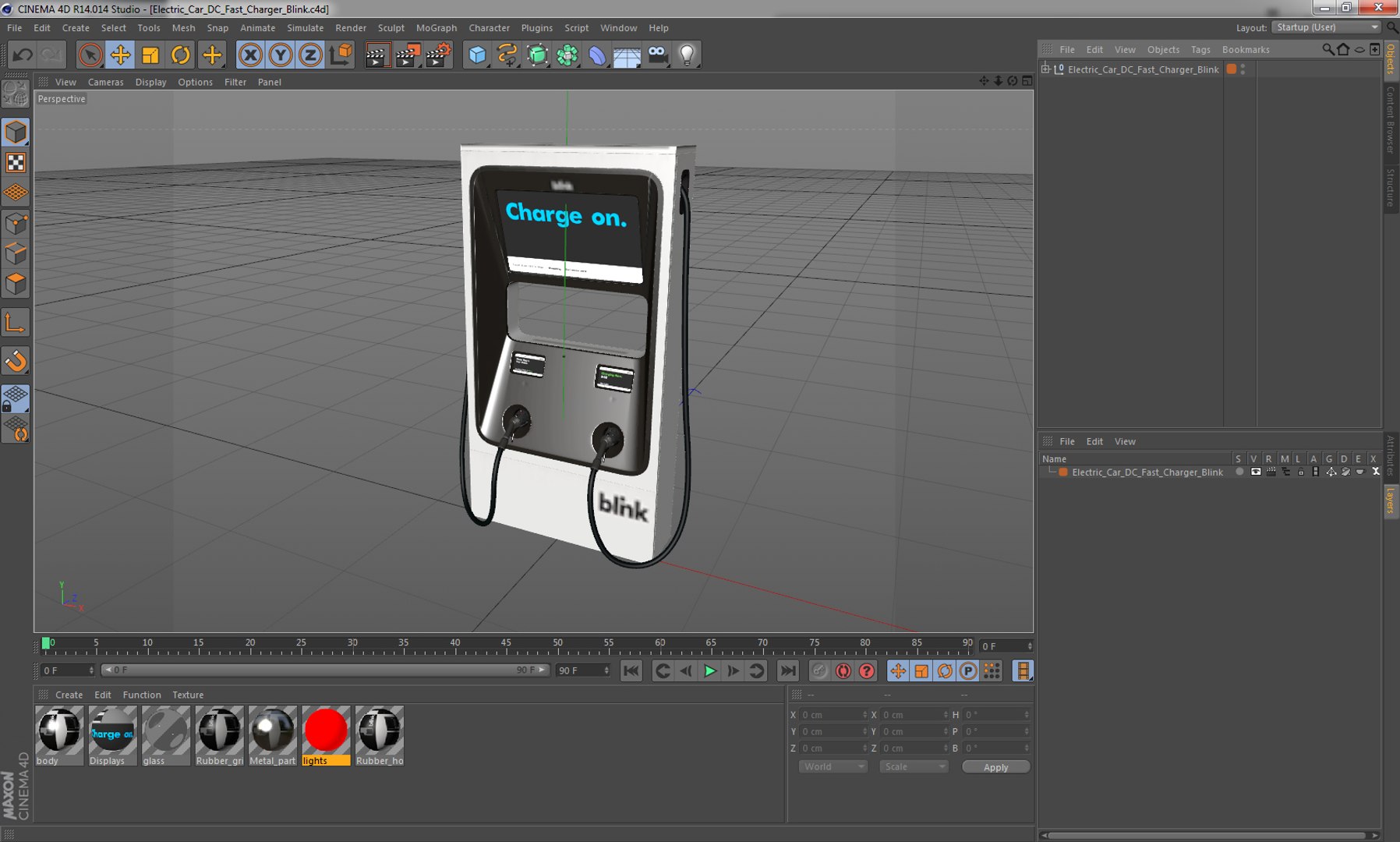Go to start of animation

(631, 671)
